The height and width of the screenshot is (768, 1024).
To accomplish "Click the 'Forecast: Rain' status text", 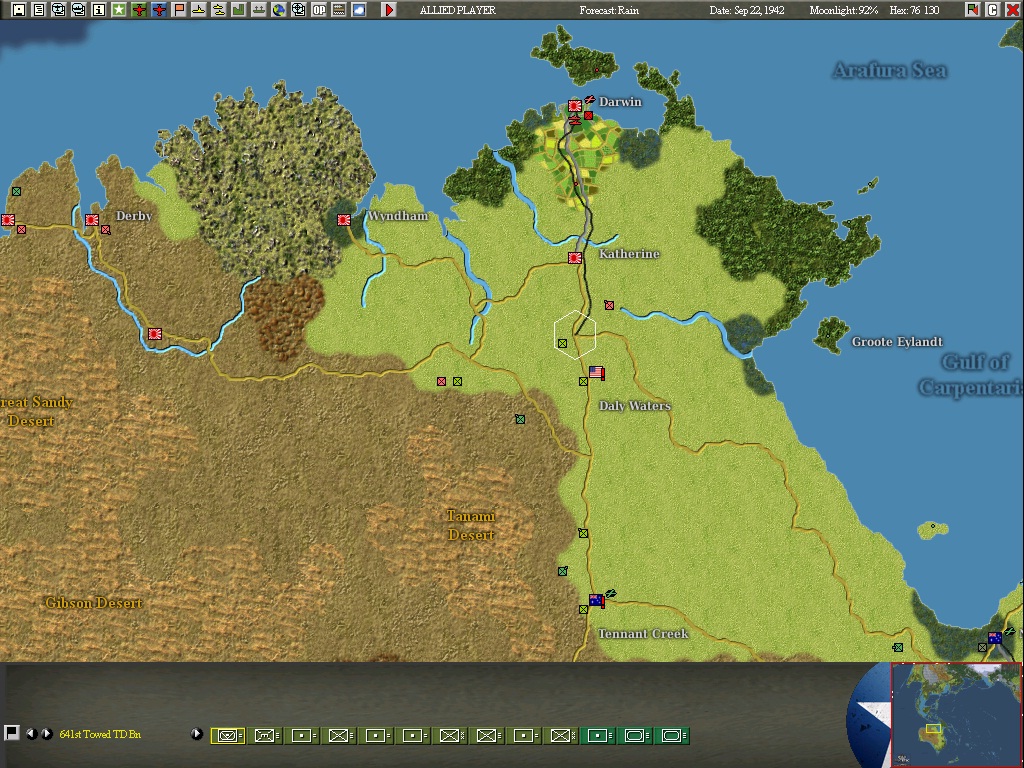I will pyautogui.click(x=609, y=10).
